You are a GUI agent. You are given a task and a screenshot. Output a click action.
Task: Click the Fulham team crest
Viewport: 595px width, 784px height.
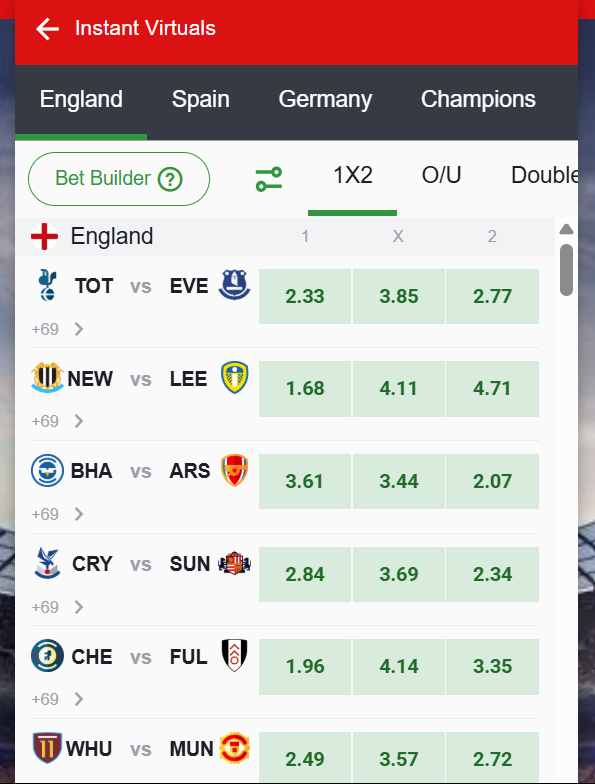point(234,655)
